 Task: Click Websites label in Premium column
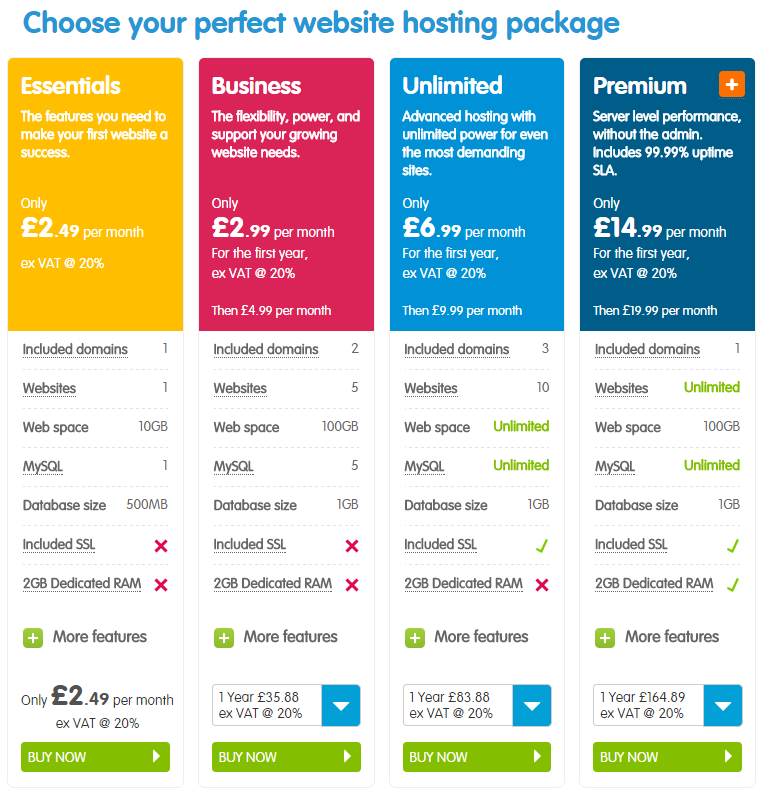[x=621, y=389]
